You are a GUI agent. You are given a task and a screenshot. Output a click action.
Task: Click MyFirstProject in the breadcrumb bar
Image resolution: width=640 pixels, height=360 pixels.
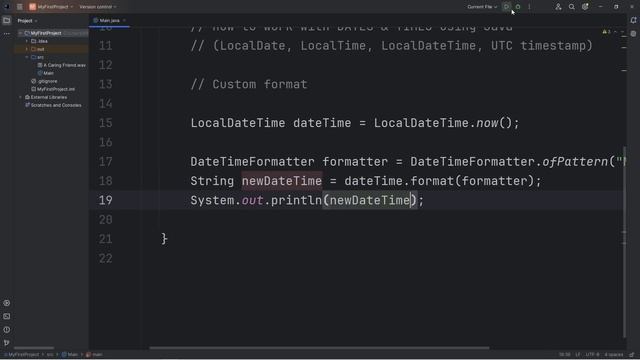coord(22,355)
